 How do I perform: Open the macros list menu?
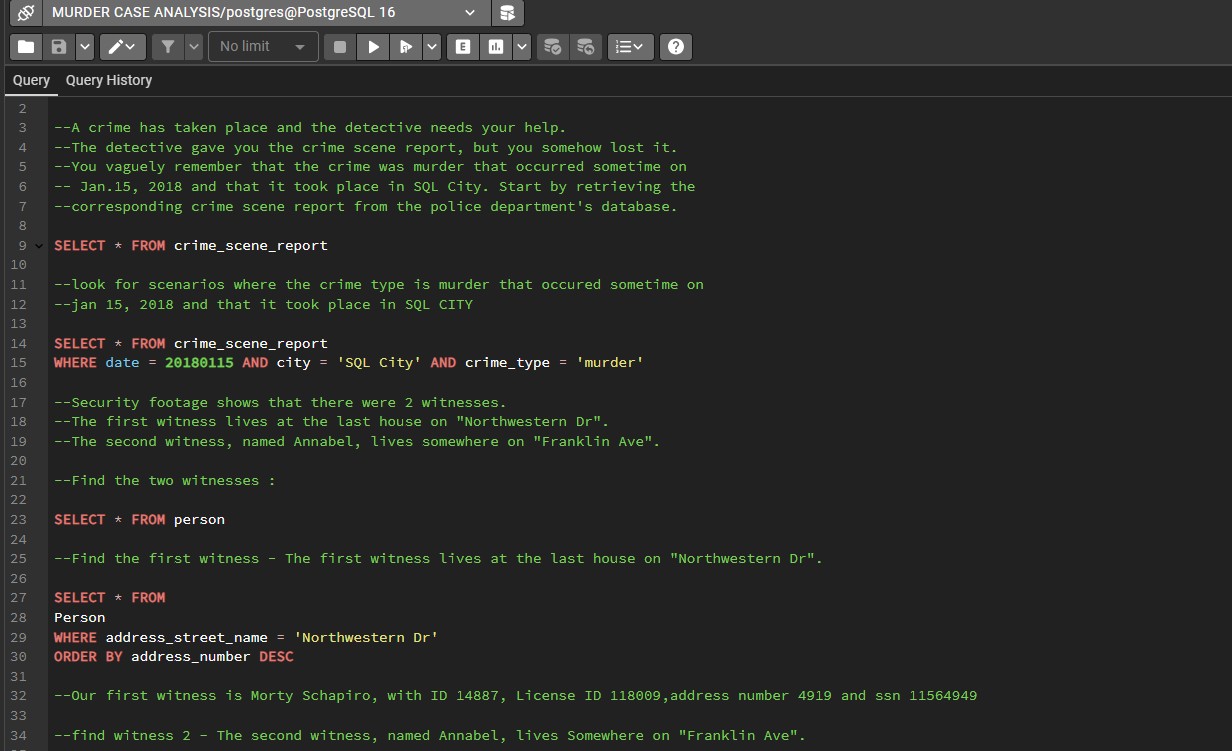point(630,47)
